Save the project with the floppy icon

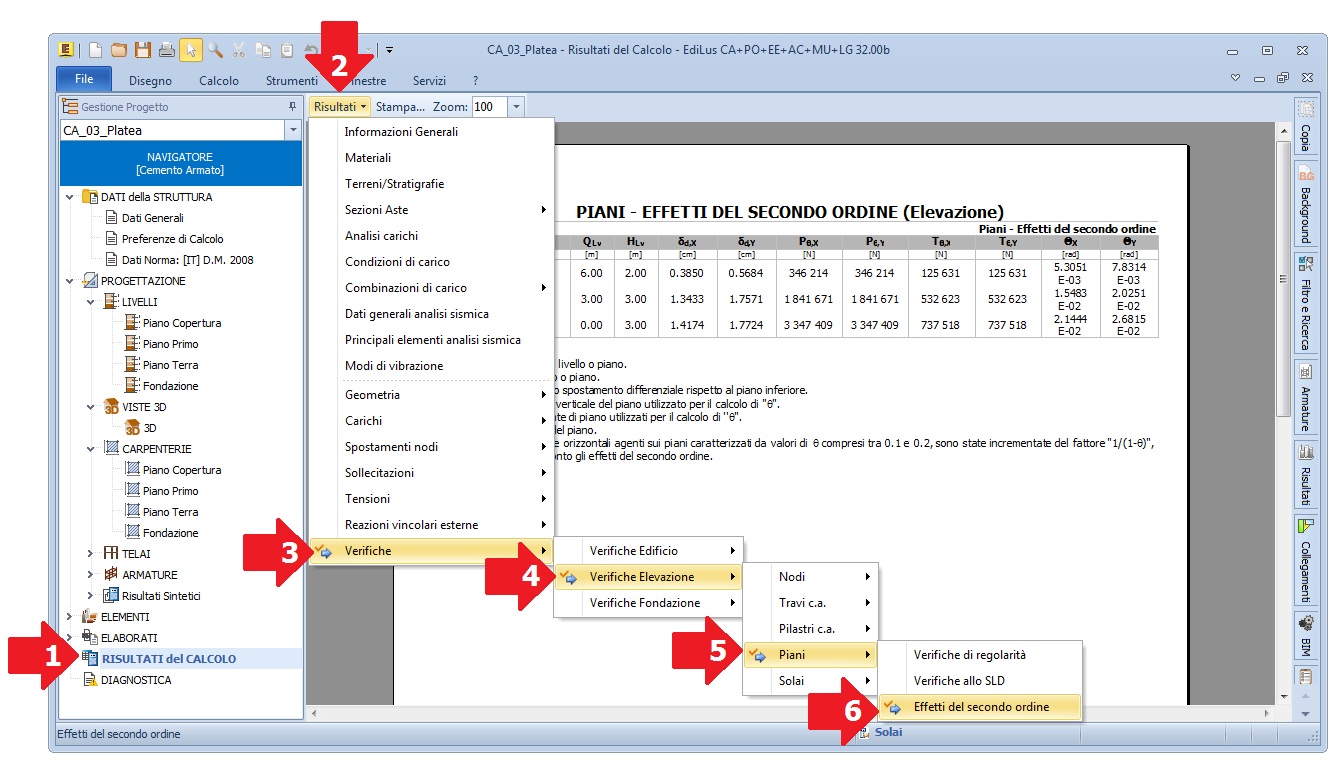[143, 50]
